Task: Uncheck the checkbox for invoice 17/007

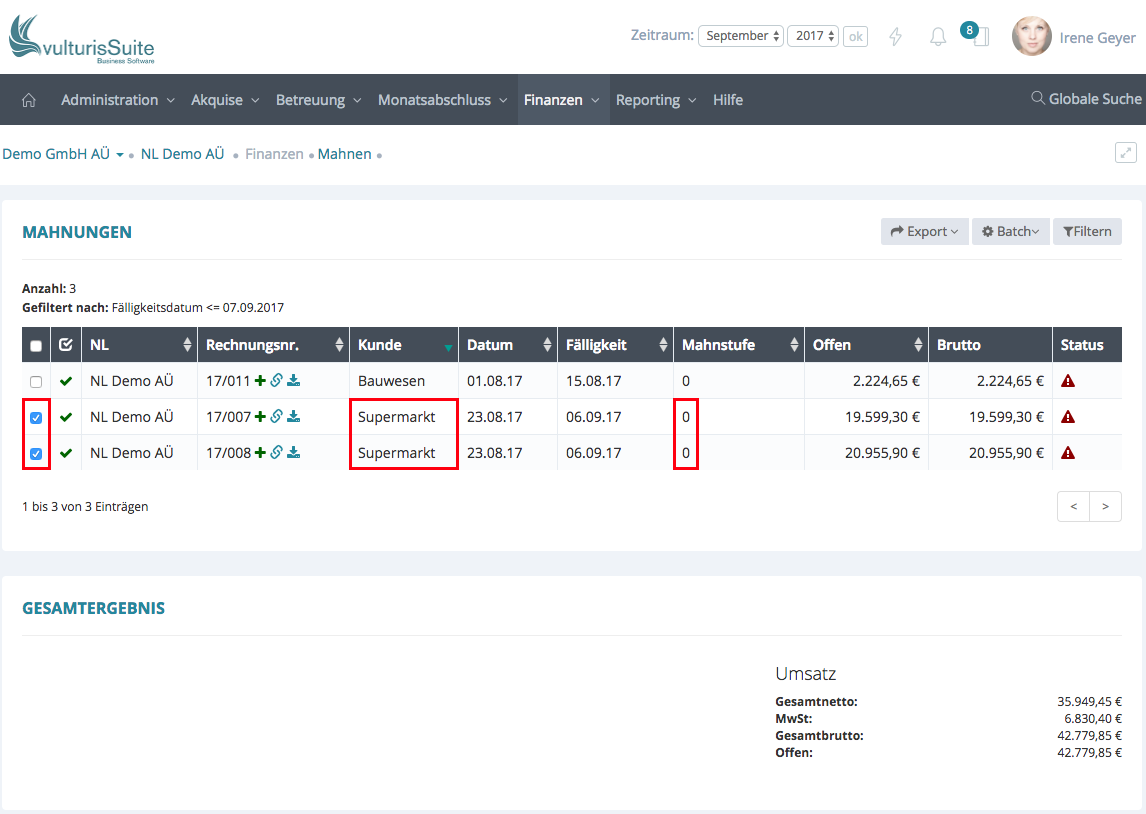Action: pyautogui.click(x=36, y=418)
